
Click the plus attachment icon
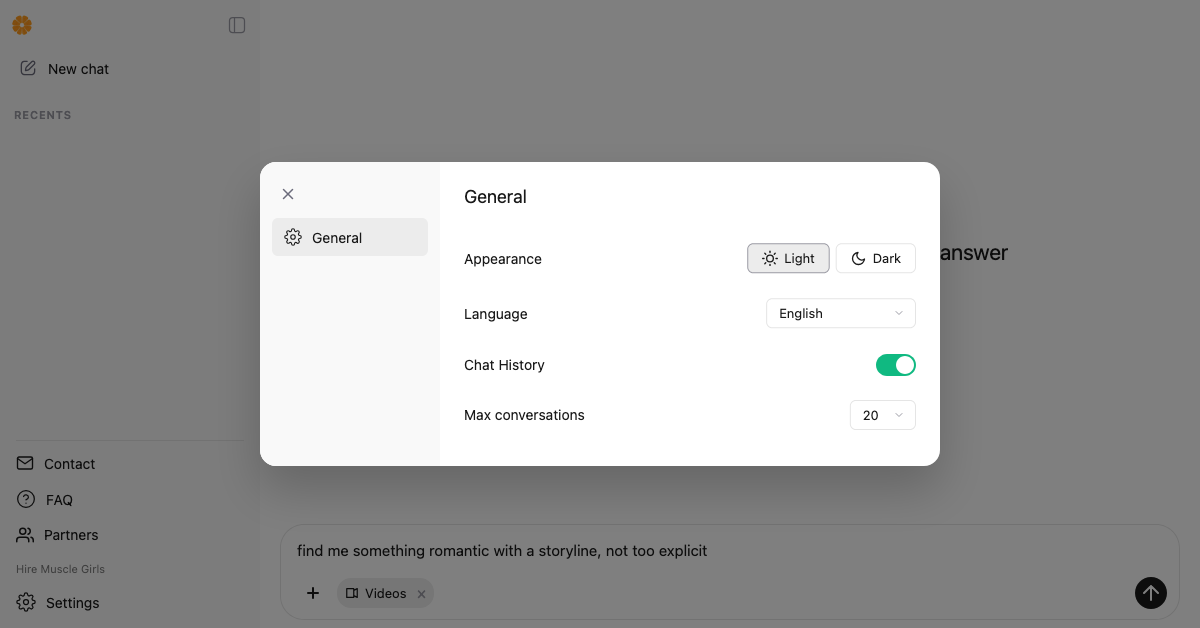point(313,593)
